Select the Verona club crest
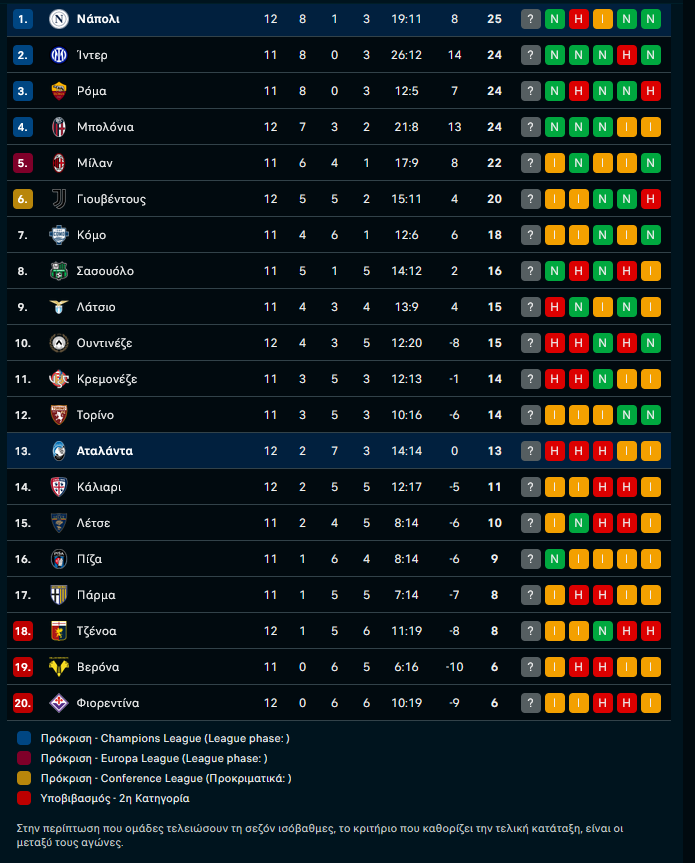The image size is (695, 863). (x=59, y=667)
